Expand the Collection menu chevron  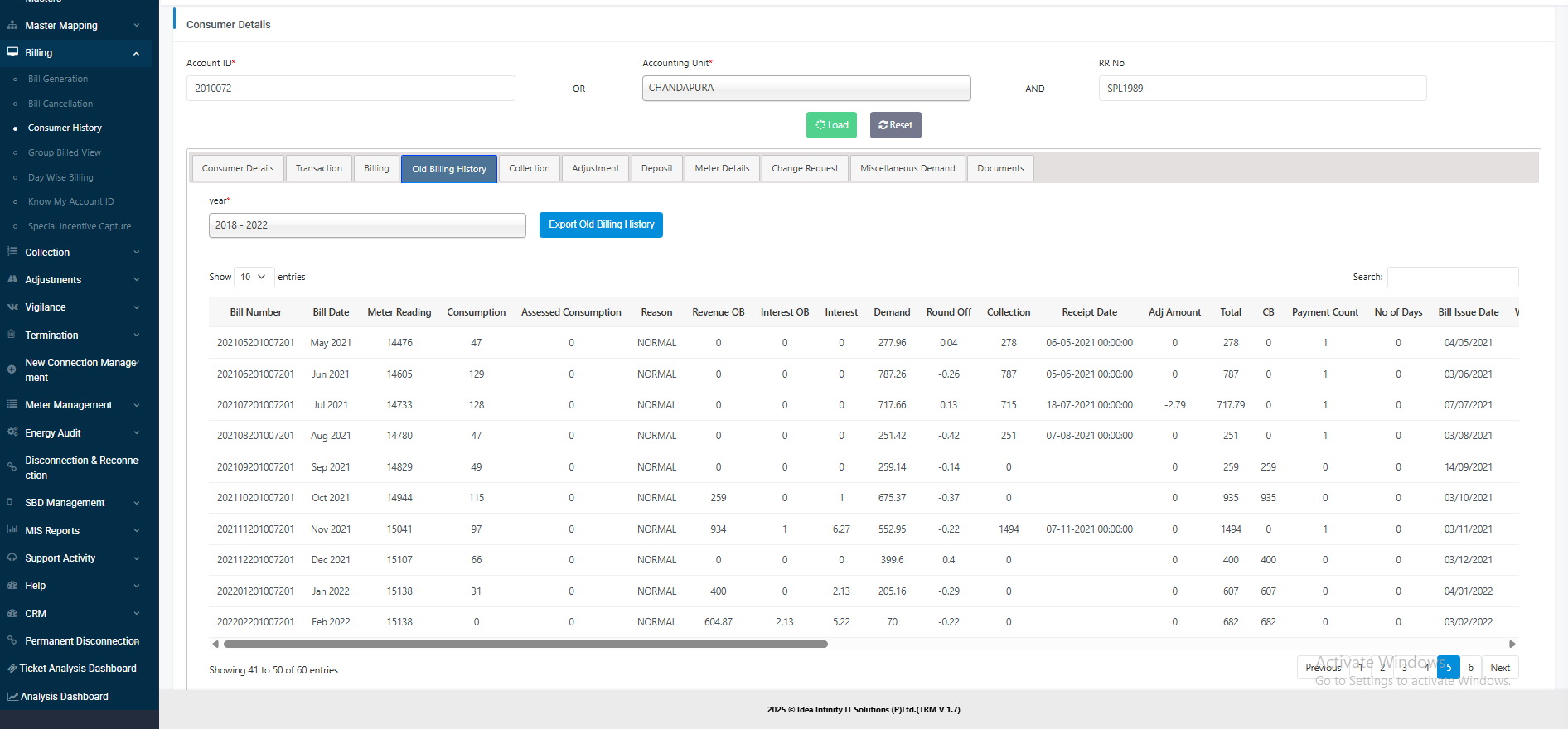point(136,252)
